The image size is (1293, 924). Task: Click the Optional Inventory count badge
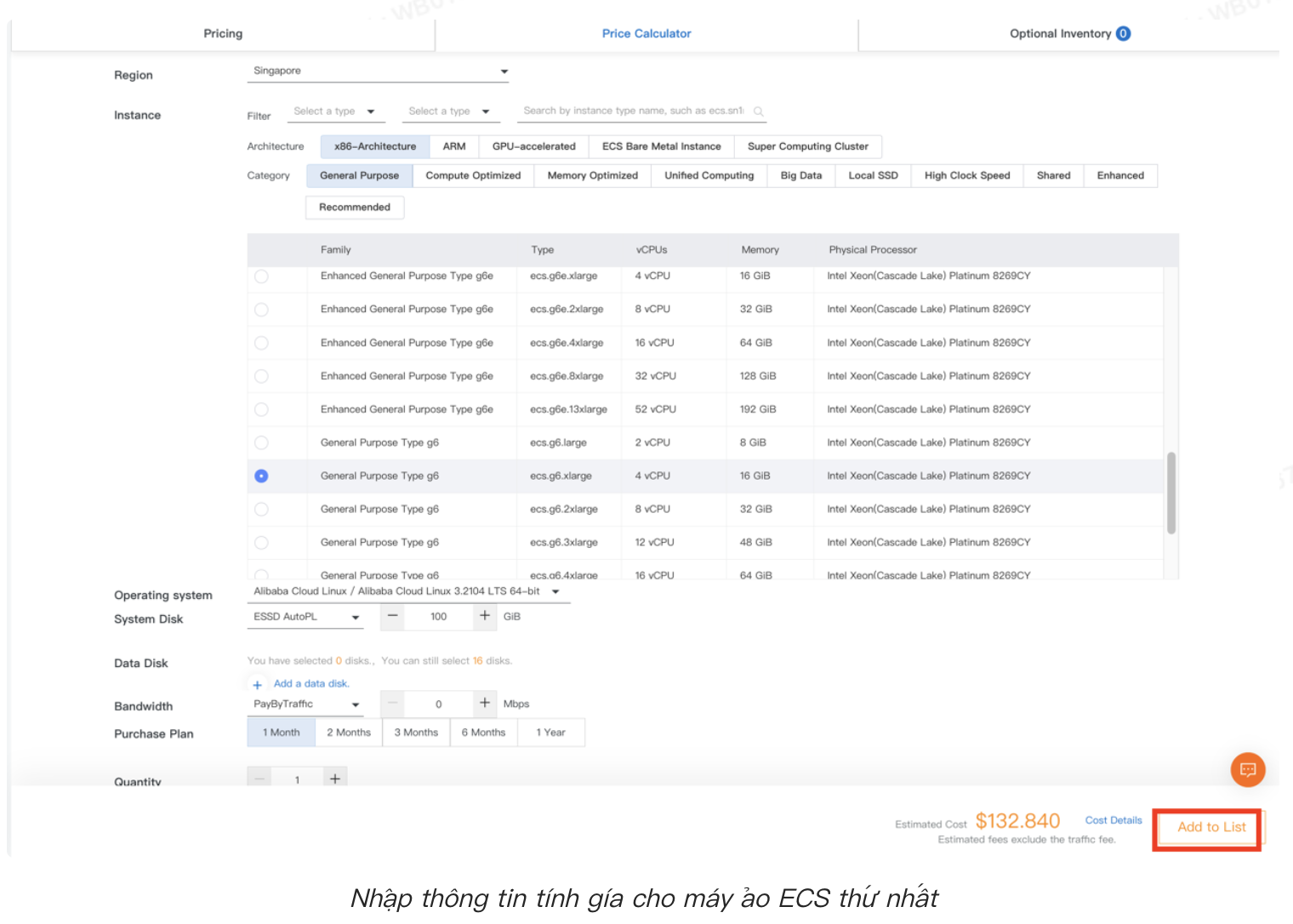tap(1124, 33)
